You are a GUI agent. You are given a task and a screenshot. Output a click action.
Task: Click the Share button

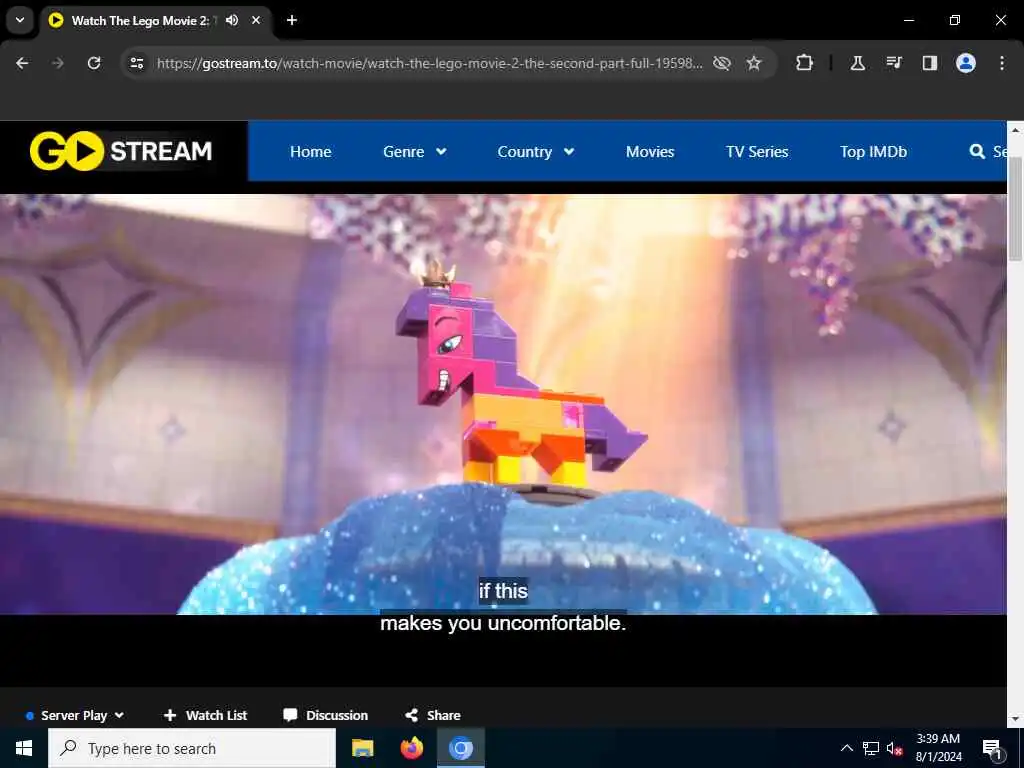click(432, 715)
